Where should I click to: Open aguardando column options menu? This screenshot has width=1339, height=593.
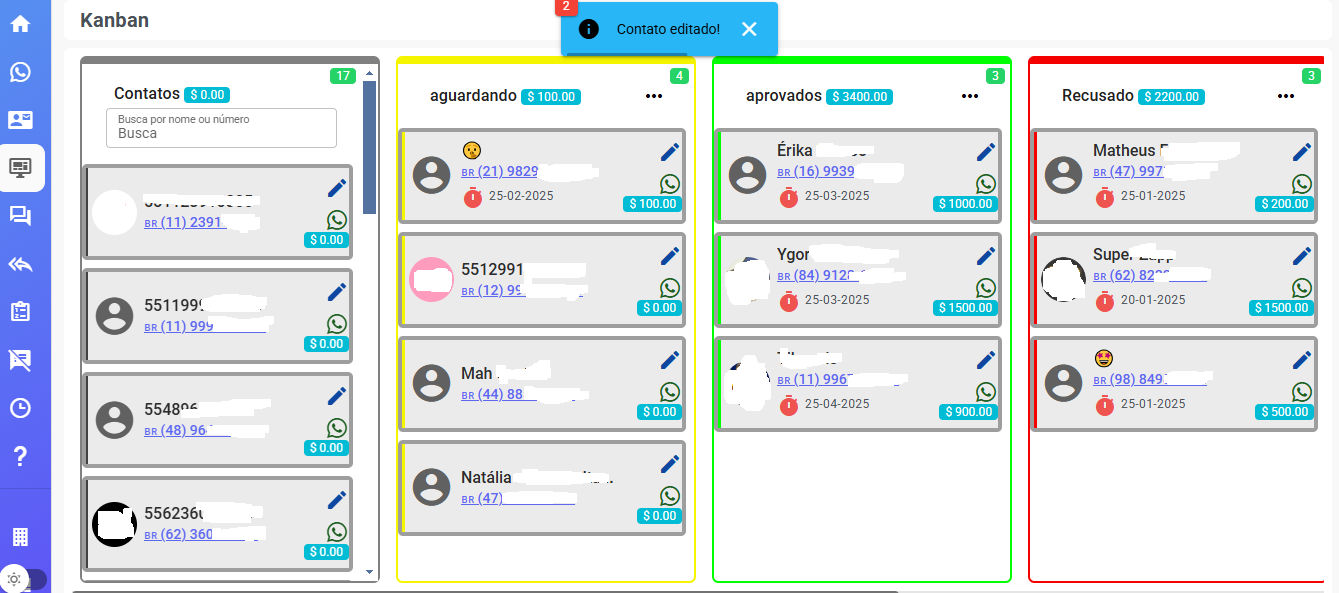654,96
